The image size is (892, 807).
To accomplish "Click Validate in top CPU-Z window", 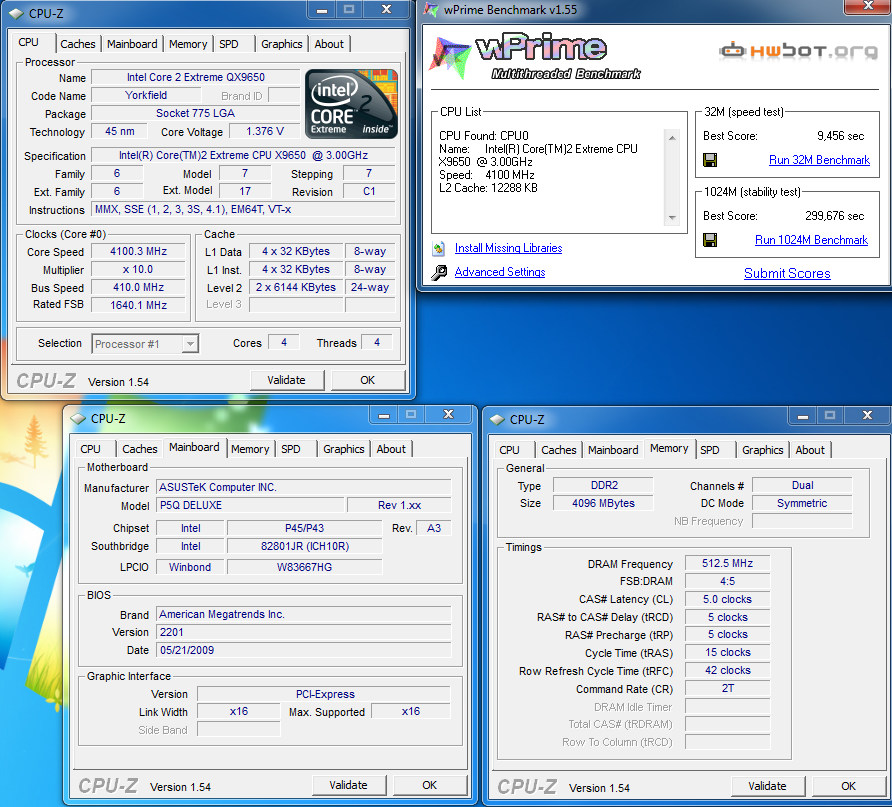I will 287,380.
